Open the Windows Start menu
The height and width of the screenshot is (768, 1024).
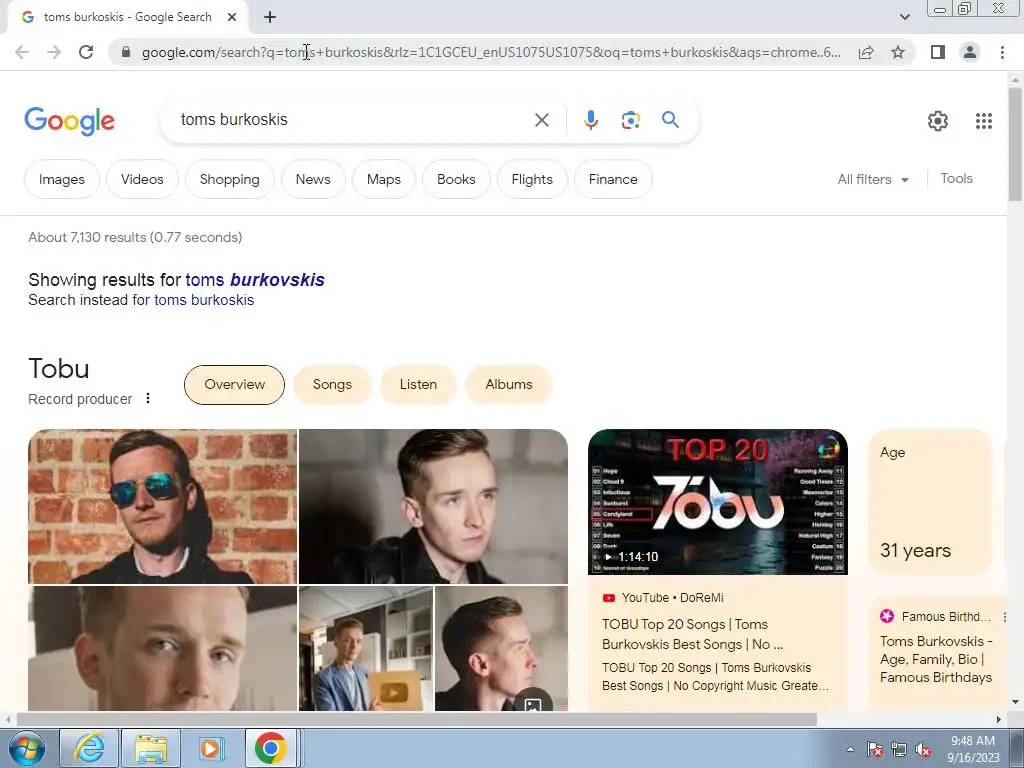26,748
